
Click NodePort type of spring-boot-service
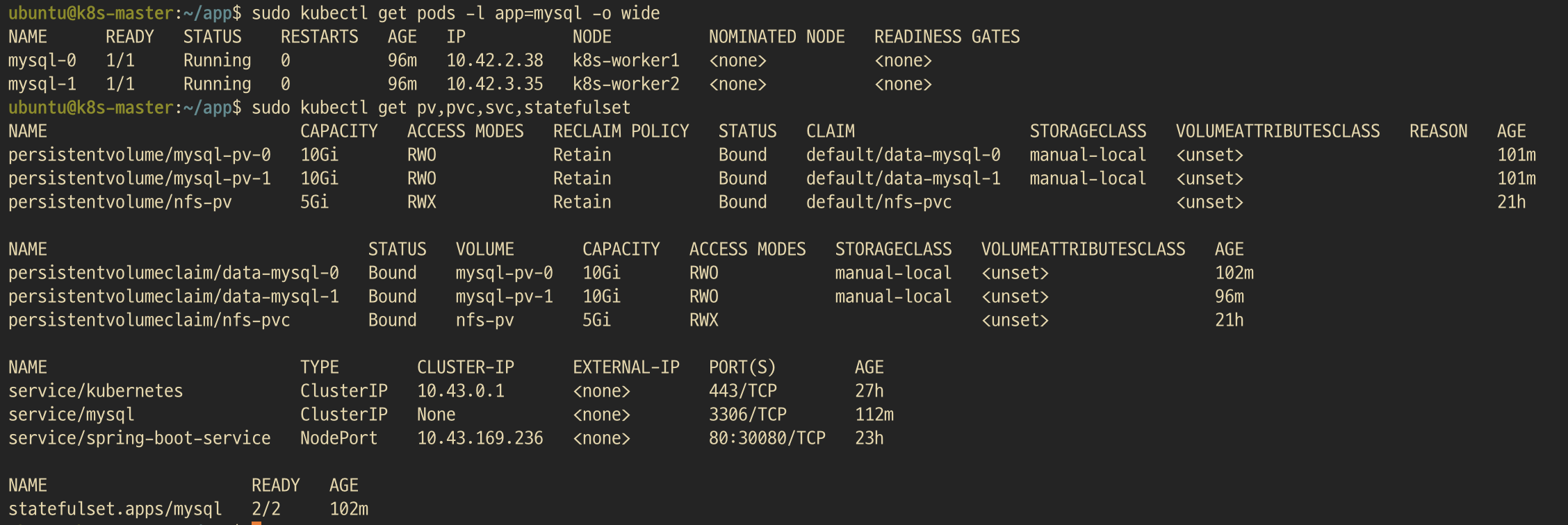pos(339,438)
